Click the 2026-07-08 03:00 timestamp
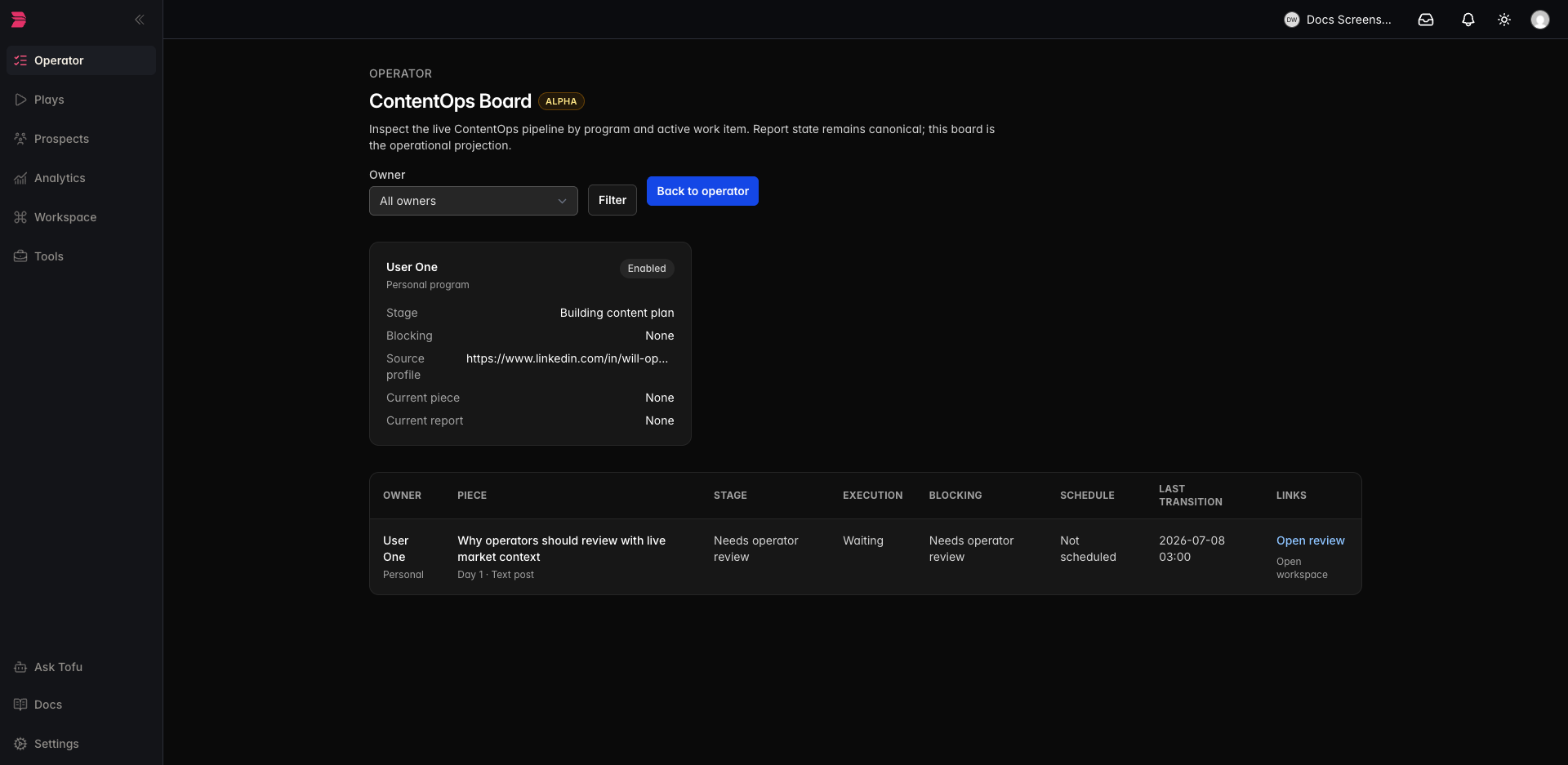Screen dimensions: 1568x765 [1192, 549]
